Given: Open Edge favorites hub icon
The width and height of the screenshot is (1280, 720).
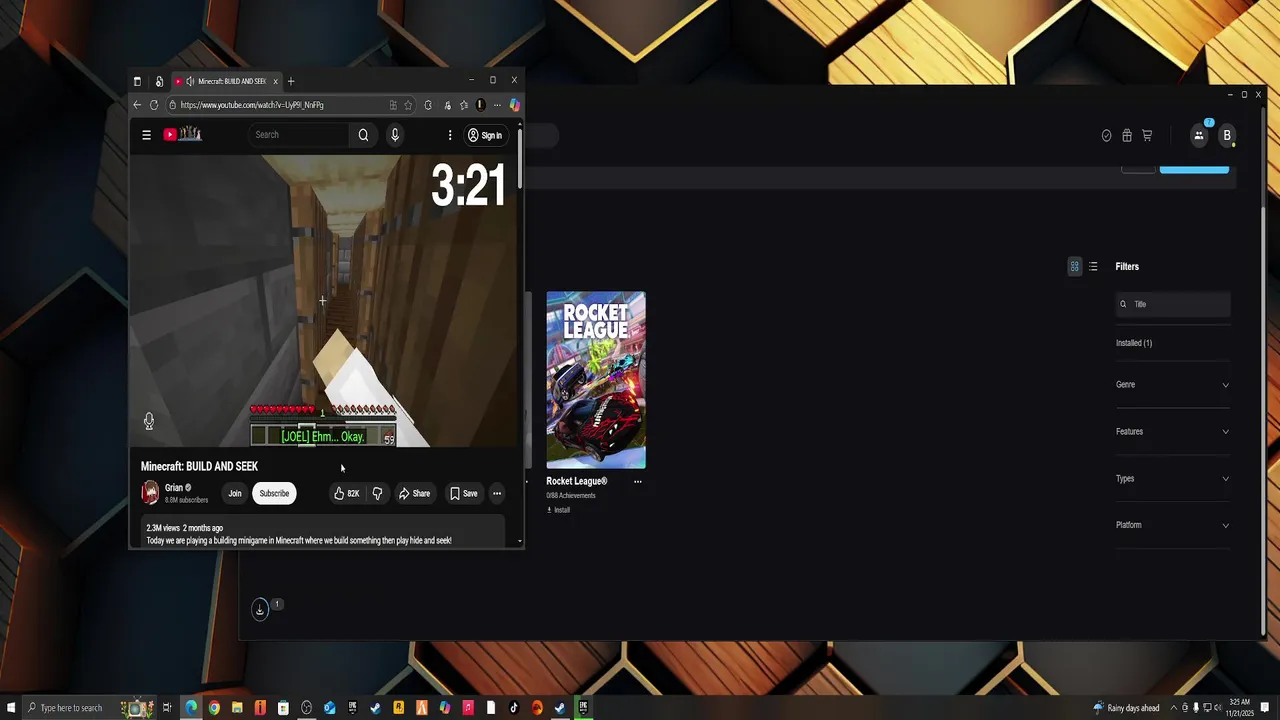Looking at the screenshot, I should coord(464,105).
